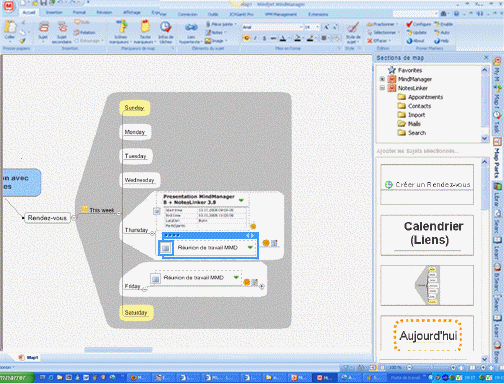Insert a Sujet secondaire subtopic

coord(62,32)
